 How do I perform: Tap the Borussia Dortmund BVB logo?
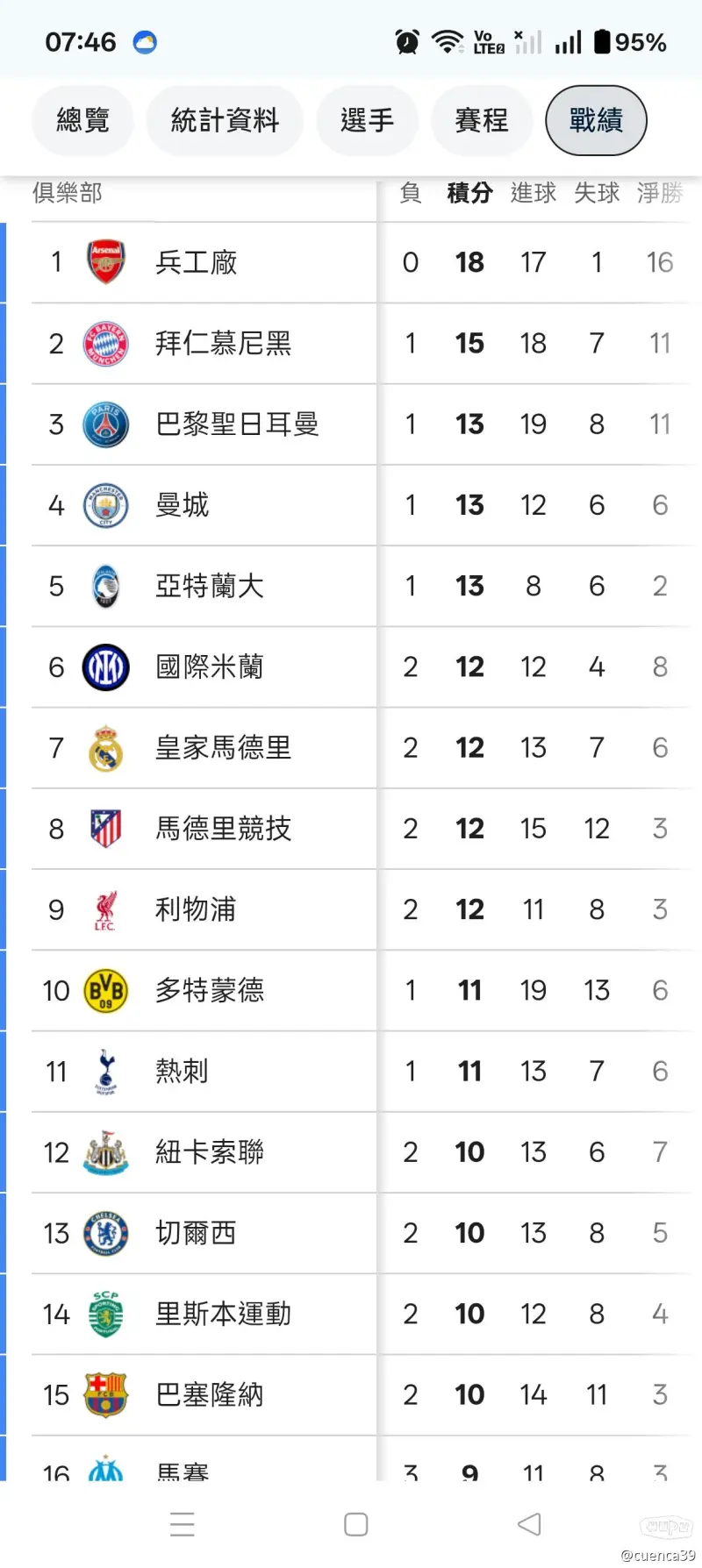point(105,991)
